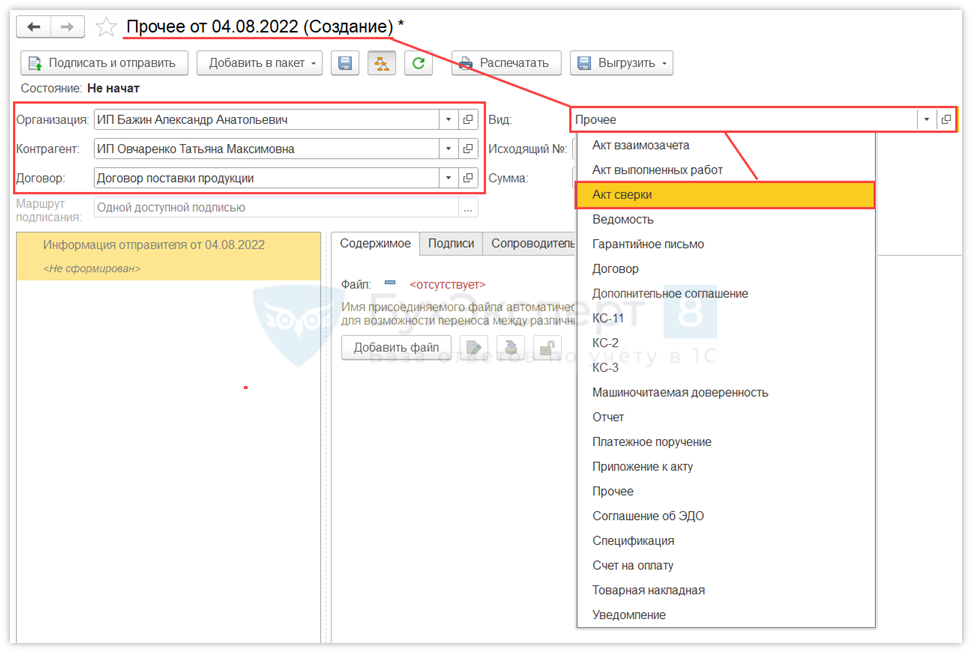Switch to the Подписи tab
The image size is (972, 653).
[x=451, y=243]
